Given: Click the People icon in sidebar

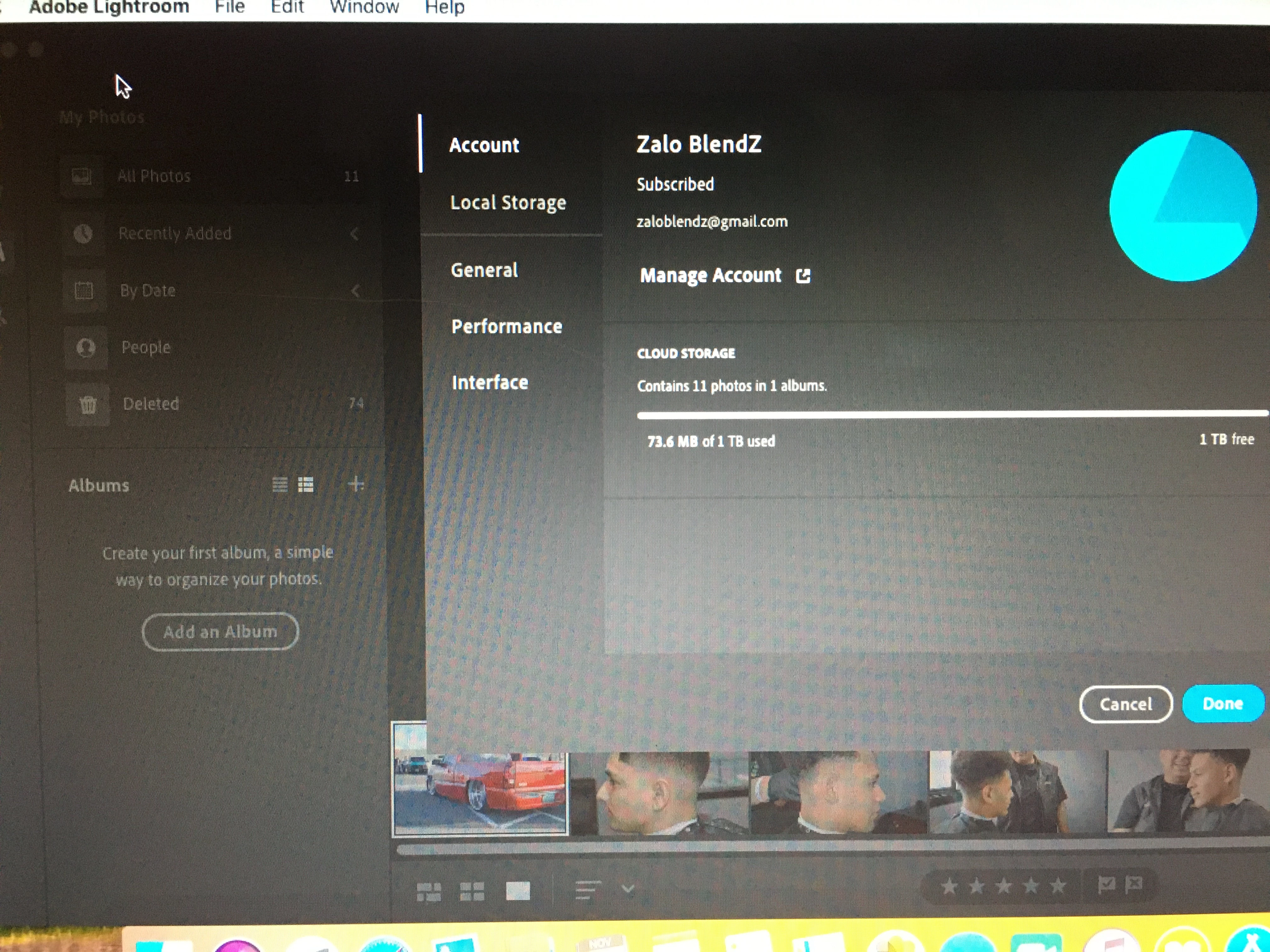Looking at the screenshot, I should [86, 347].
